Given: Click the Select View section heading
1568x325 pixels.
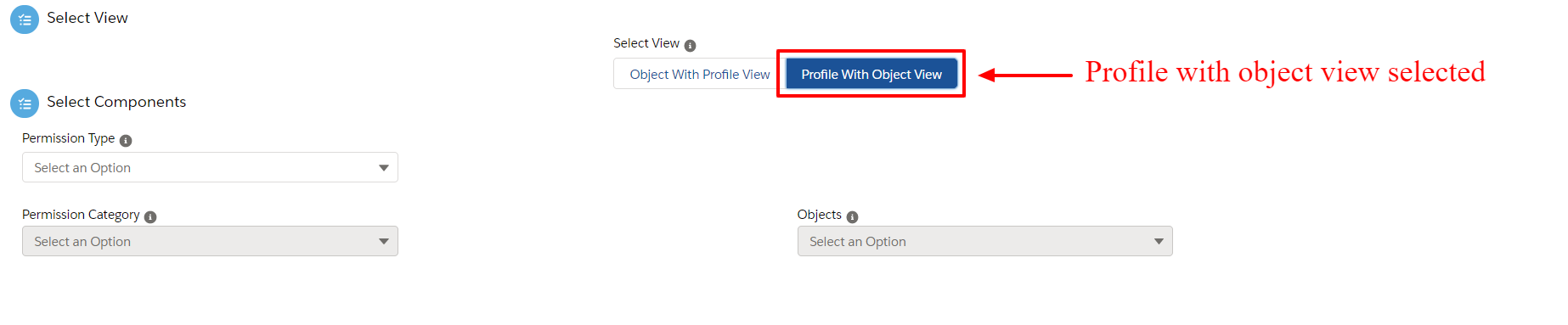Looking at the screenshot, I should (x=87, y=18).
